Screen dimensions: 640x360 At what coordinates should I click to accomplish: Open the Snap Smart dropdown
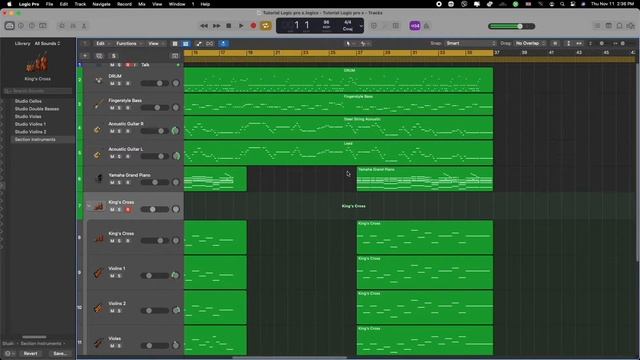[471, 43]
